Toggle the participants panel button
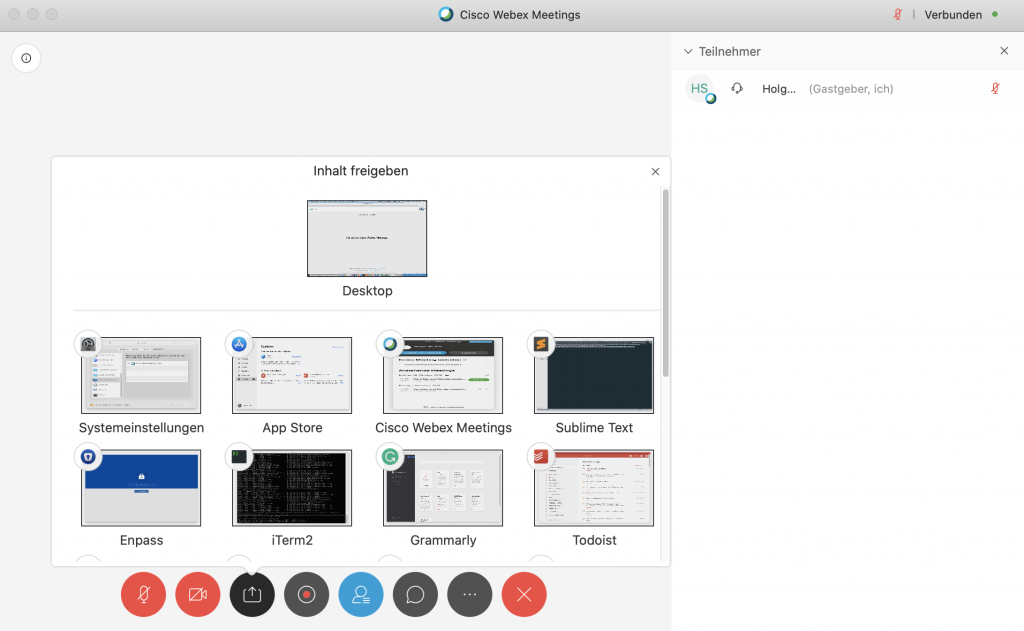The width and height of the screenshot is (1024, 631). [361, 594]
